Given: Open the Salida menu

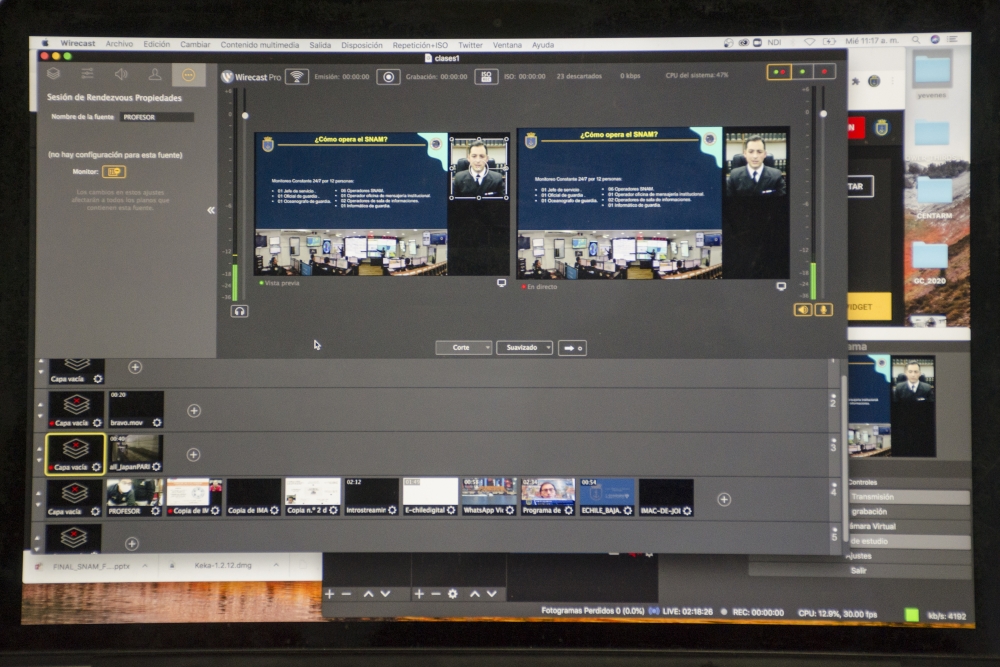Looking at the screenshot, I should pyautogui.click(x=320, y=45).
